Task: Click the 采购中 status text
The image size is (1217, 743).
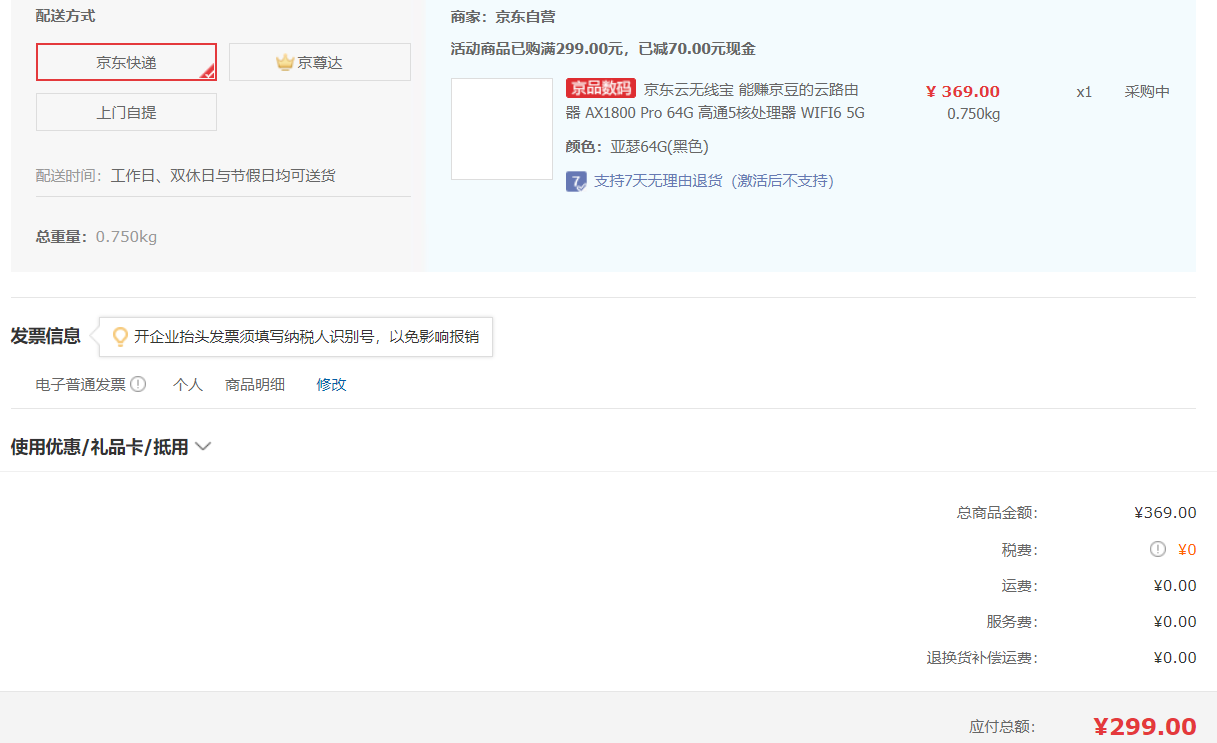Action: coord(1147,92)
